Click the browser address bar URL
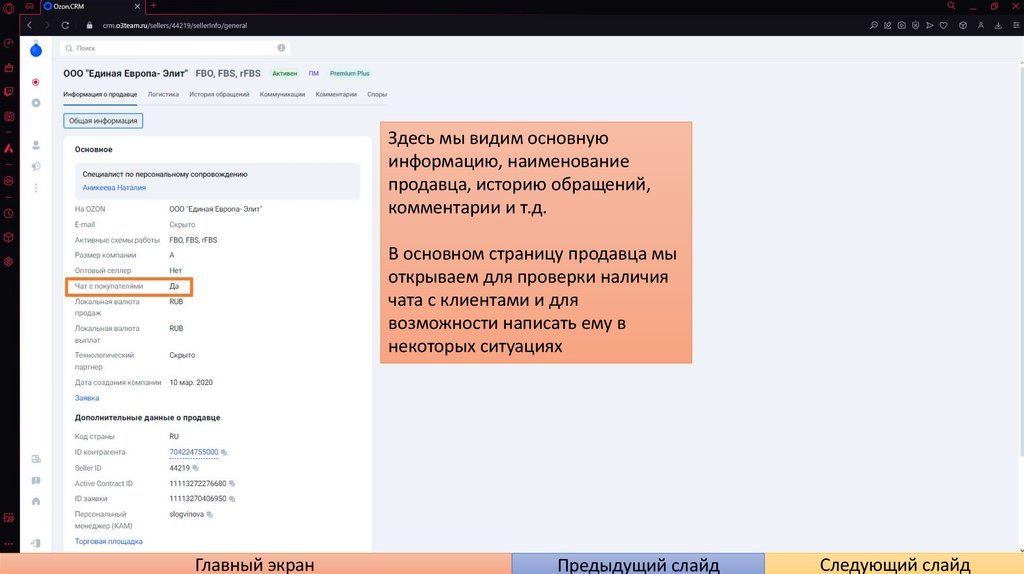The width and height of the screenshot is (1024, 574). (175, 25)
